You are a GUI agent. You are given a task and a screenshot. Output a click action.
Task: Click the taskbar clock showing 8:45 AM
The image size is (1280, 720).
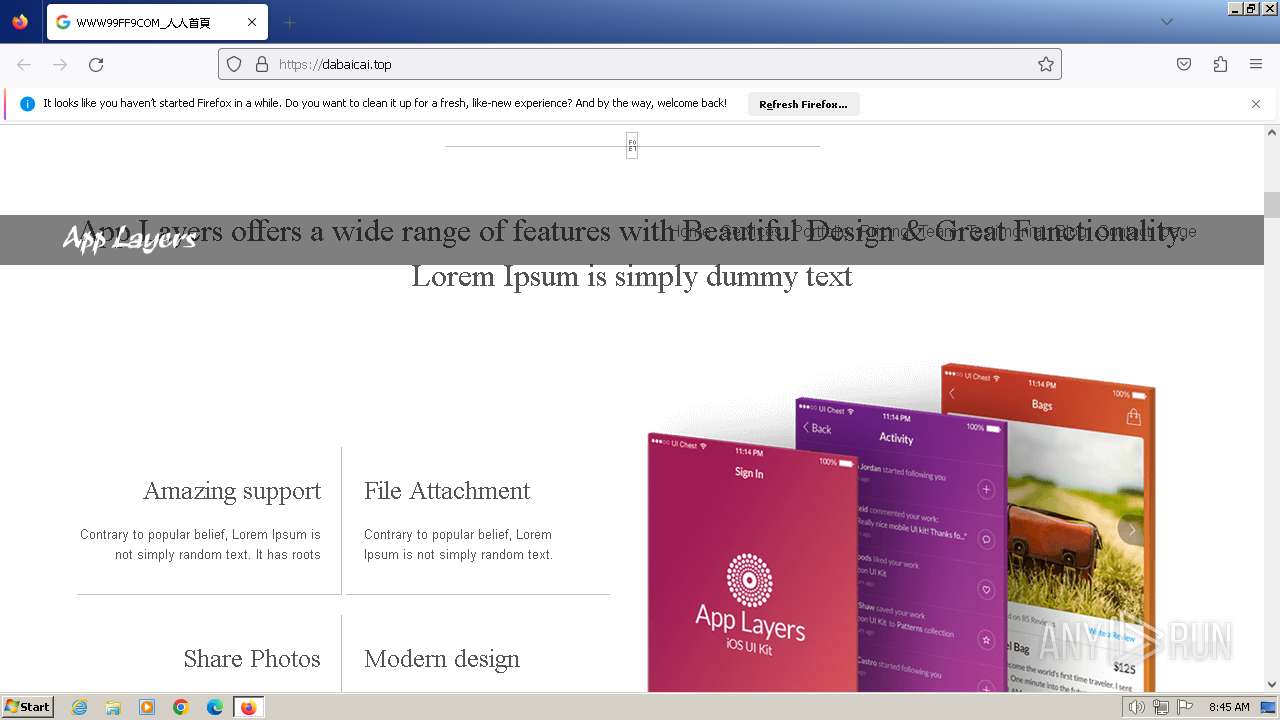pyautogui.click(x=1229, y=707)
